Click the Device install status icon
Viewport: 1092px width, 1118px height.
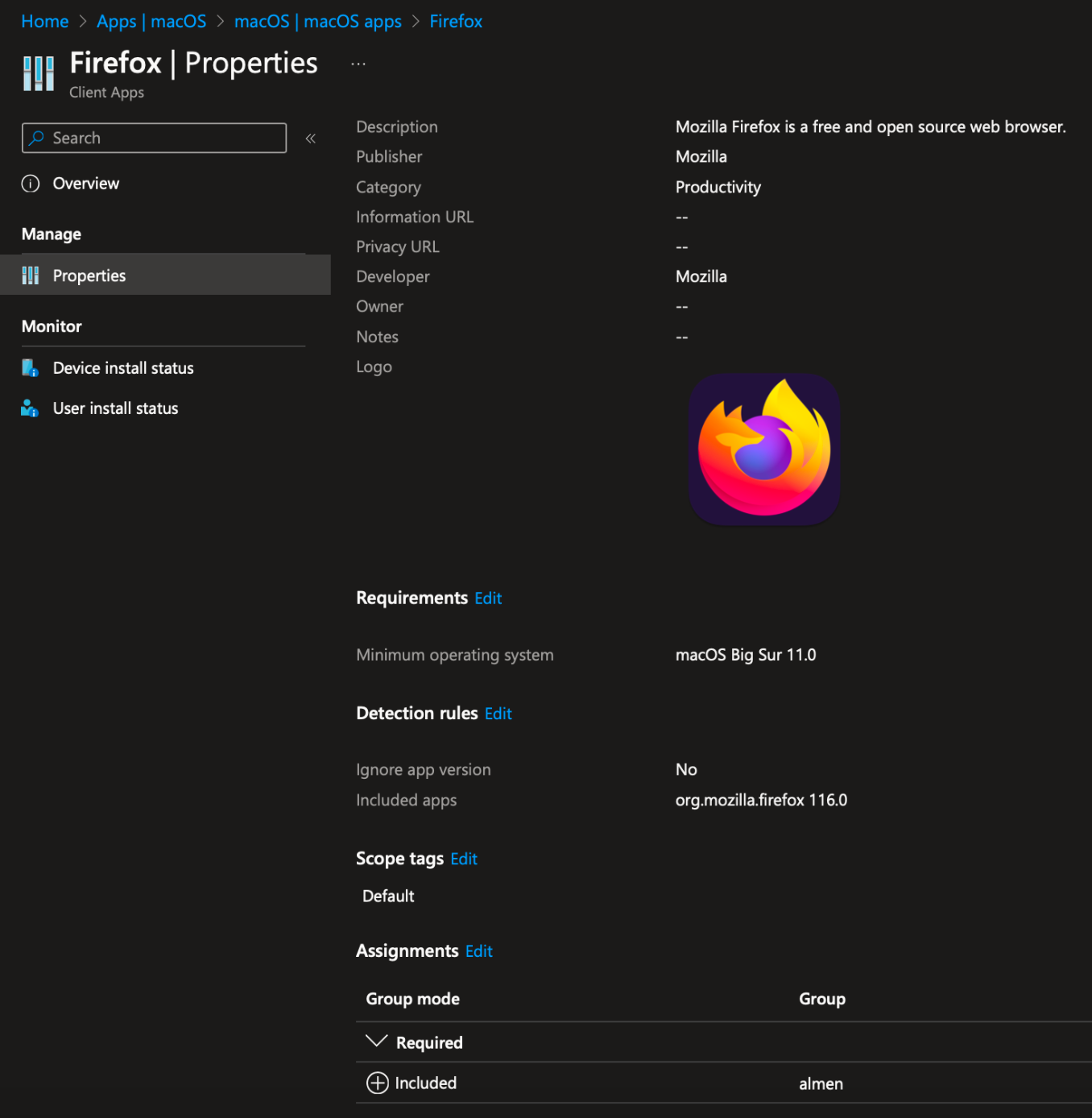[x=31, y=368]
